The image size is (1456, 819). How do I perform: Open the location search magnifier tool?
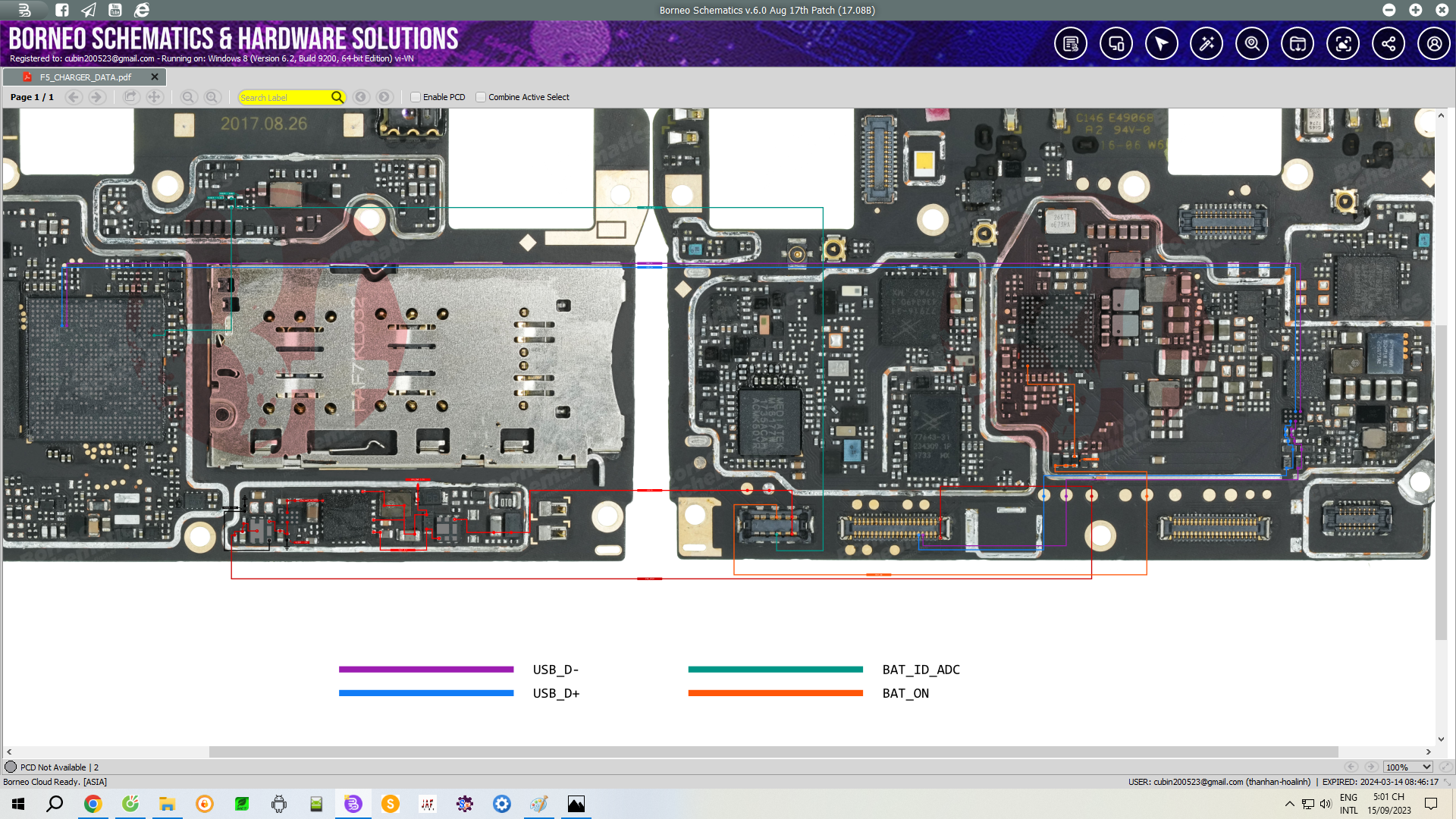[x=1252, y=44]
